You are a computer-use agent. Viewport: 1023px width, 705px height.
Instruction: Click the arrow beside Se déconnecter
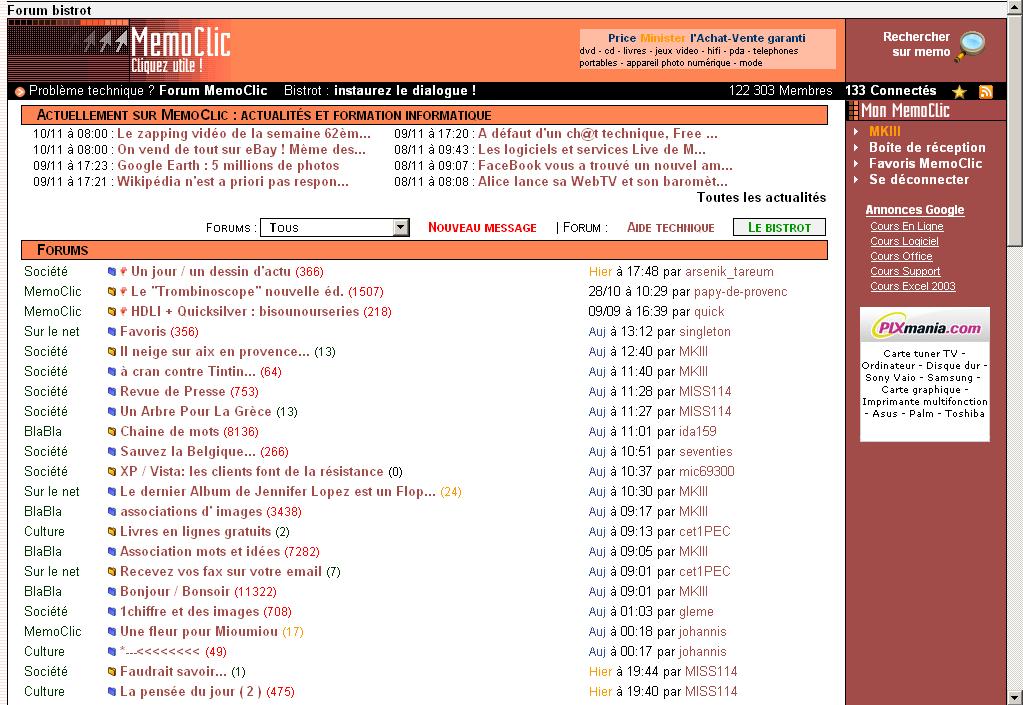pyautogui.click(x=856, y=179)
